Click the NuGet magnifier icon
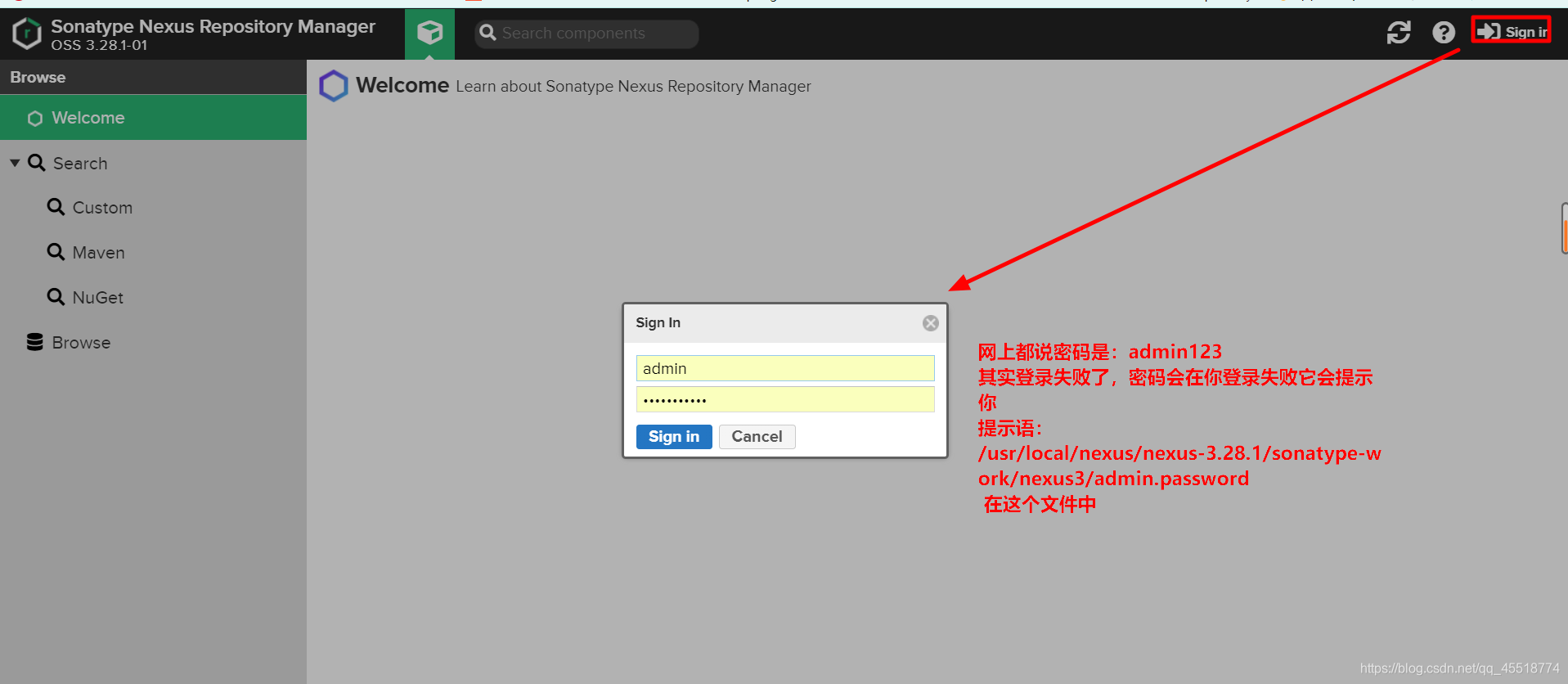This screenshot has width=1568, height=684. (56, 297)
